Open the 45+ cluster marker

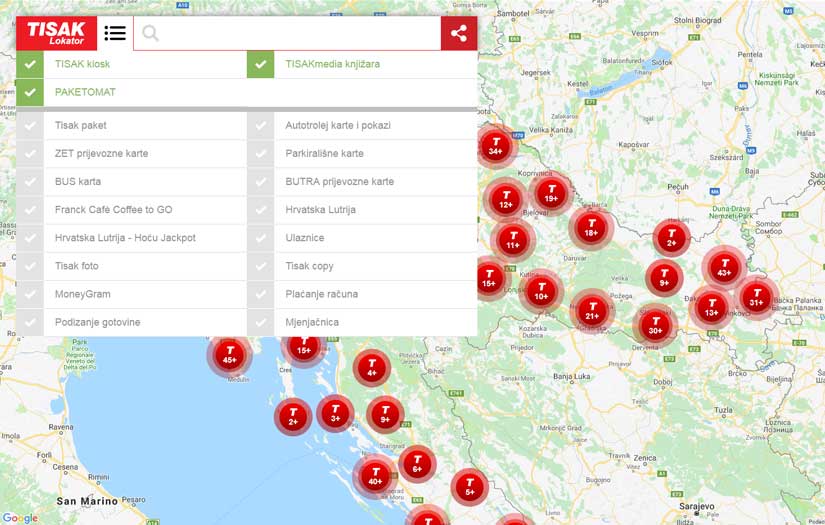(x=230, y=355)
